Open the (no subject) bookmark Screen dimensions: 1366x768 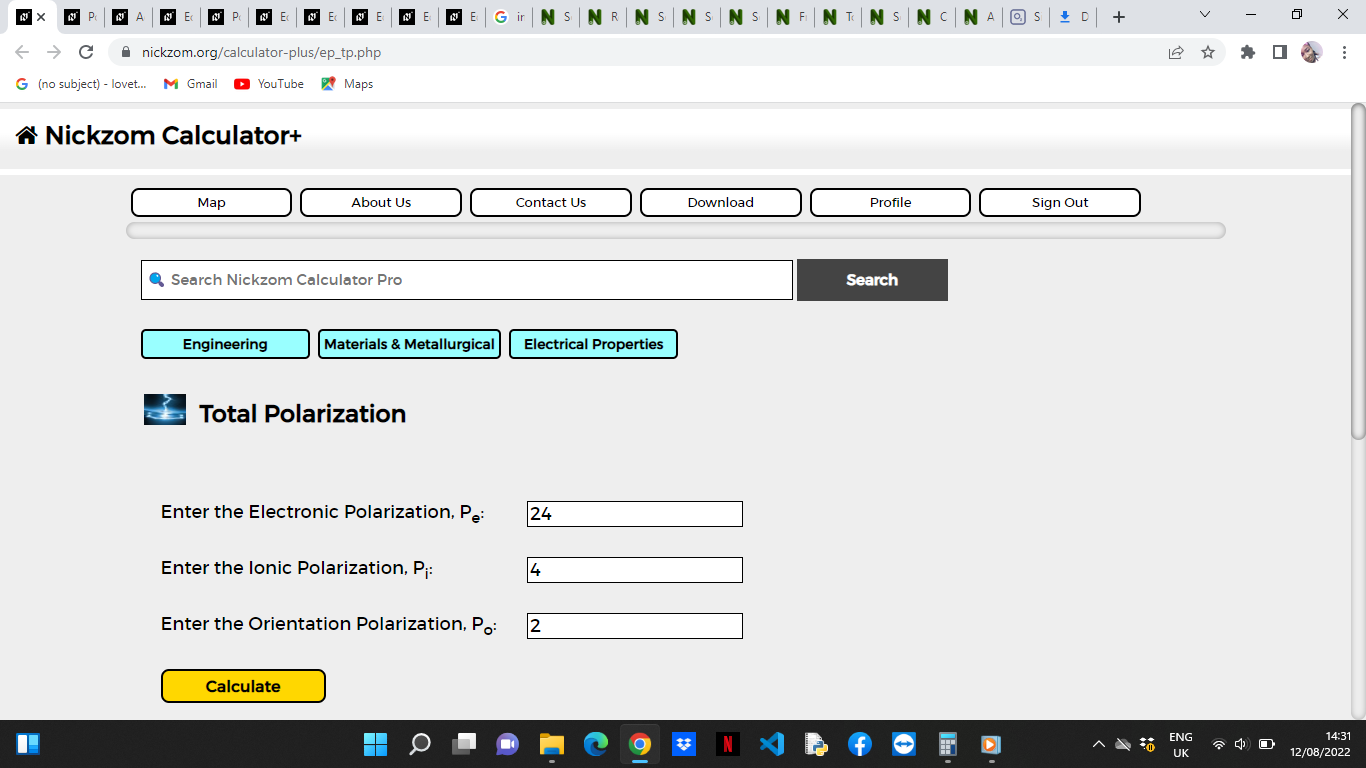click(81, 84)
